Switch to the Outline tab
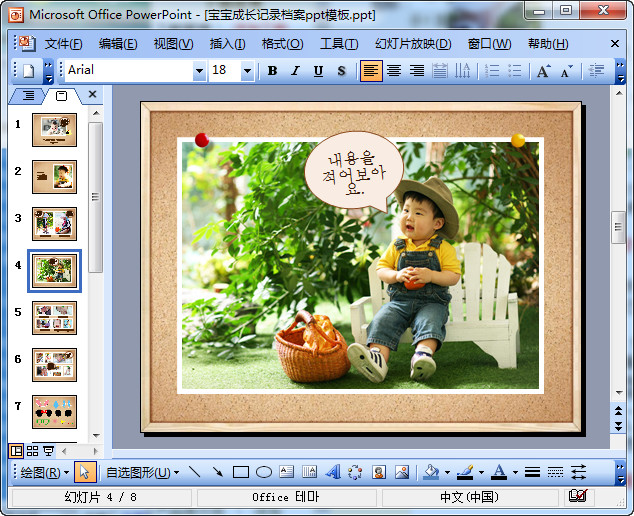 point(27,96)
